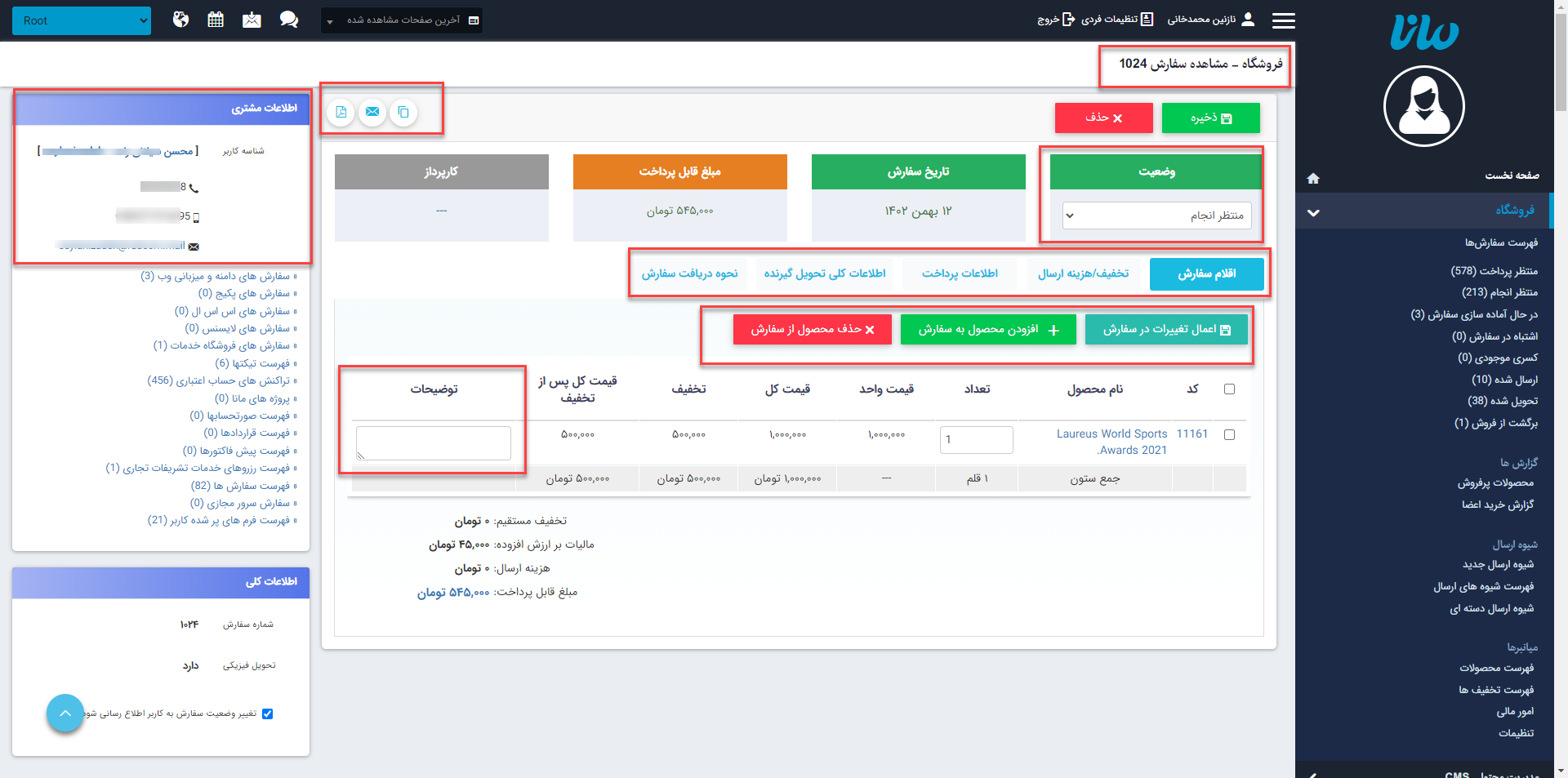Click the product description text field
The image size is (1568, 778).
pyautogui.click(x=434, y=443)
